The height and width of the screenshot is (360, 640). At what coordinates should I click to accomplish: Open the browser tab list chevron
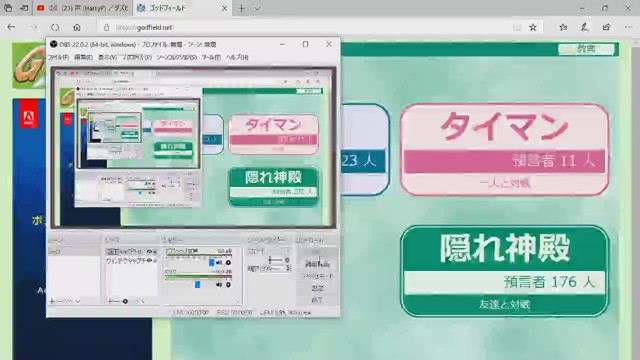coord(257,8)
